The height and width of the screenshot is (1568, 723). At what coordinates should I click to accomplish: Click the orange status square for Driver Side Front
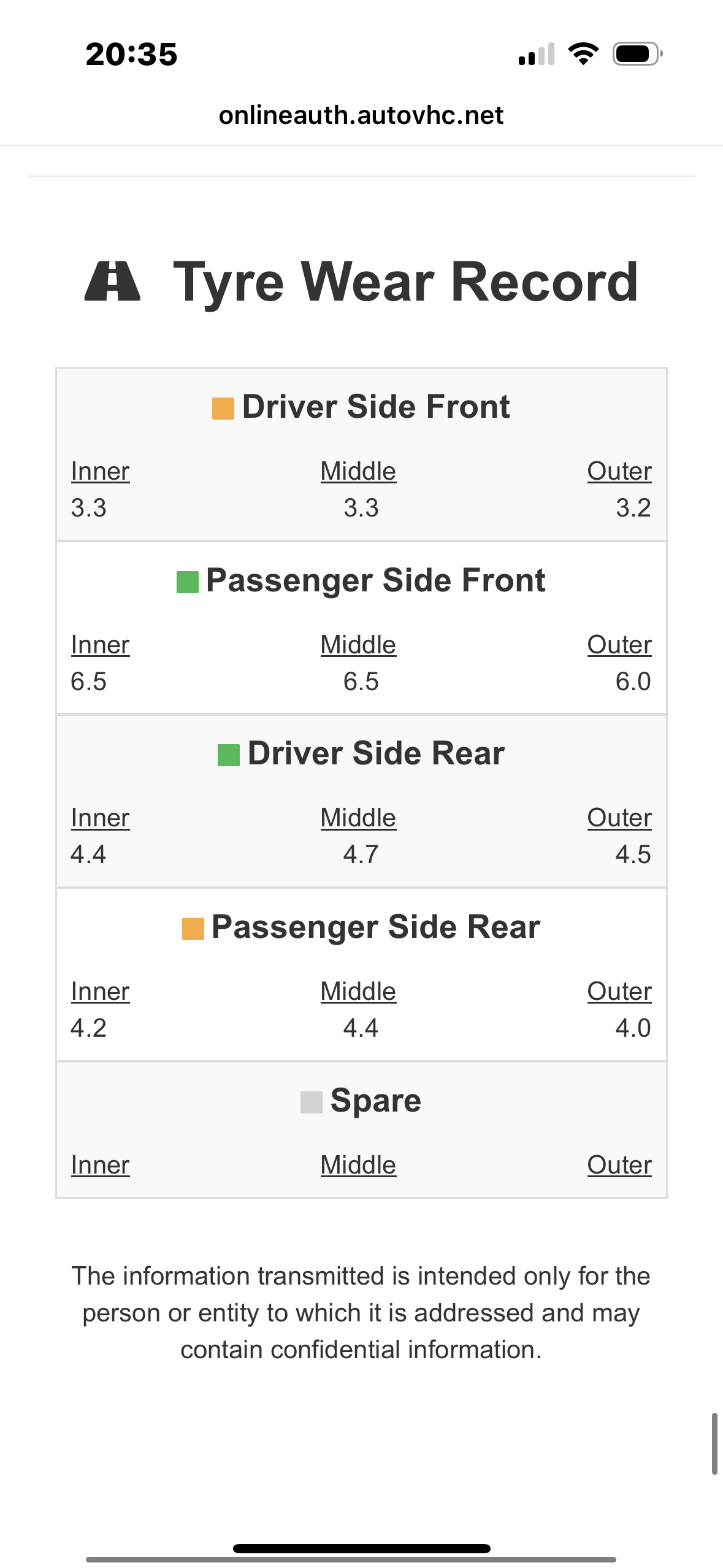point(223,409)
